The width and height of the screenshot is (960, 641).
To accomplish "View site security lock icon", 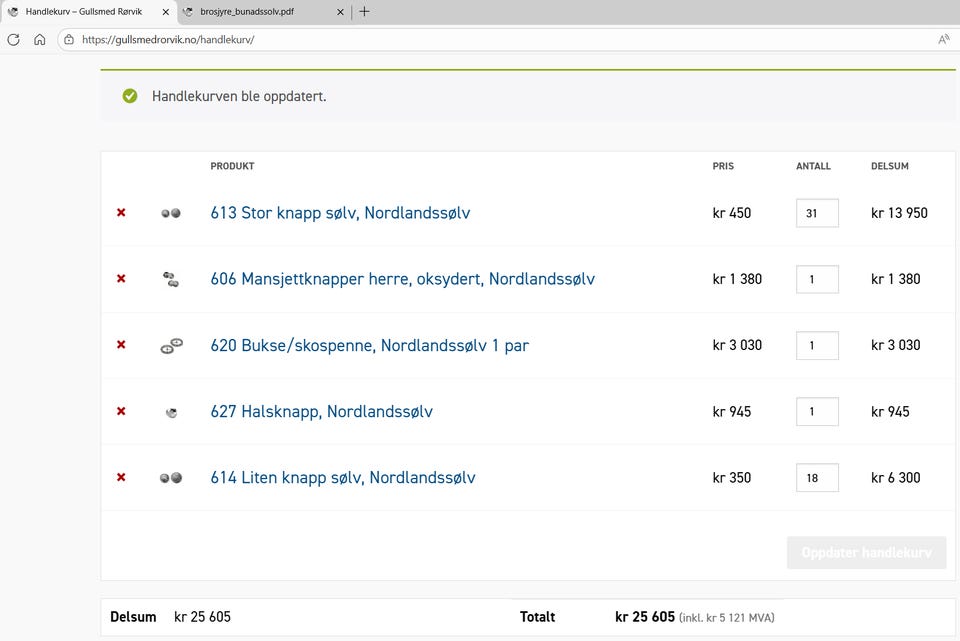I will [69, 40].
